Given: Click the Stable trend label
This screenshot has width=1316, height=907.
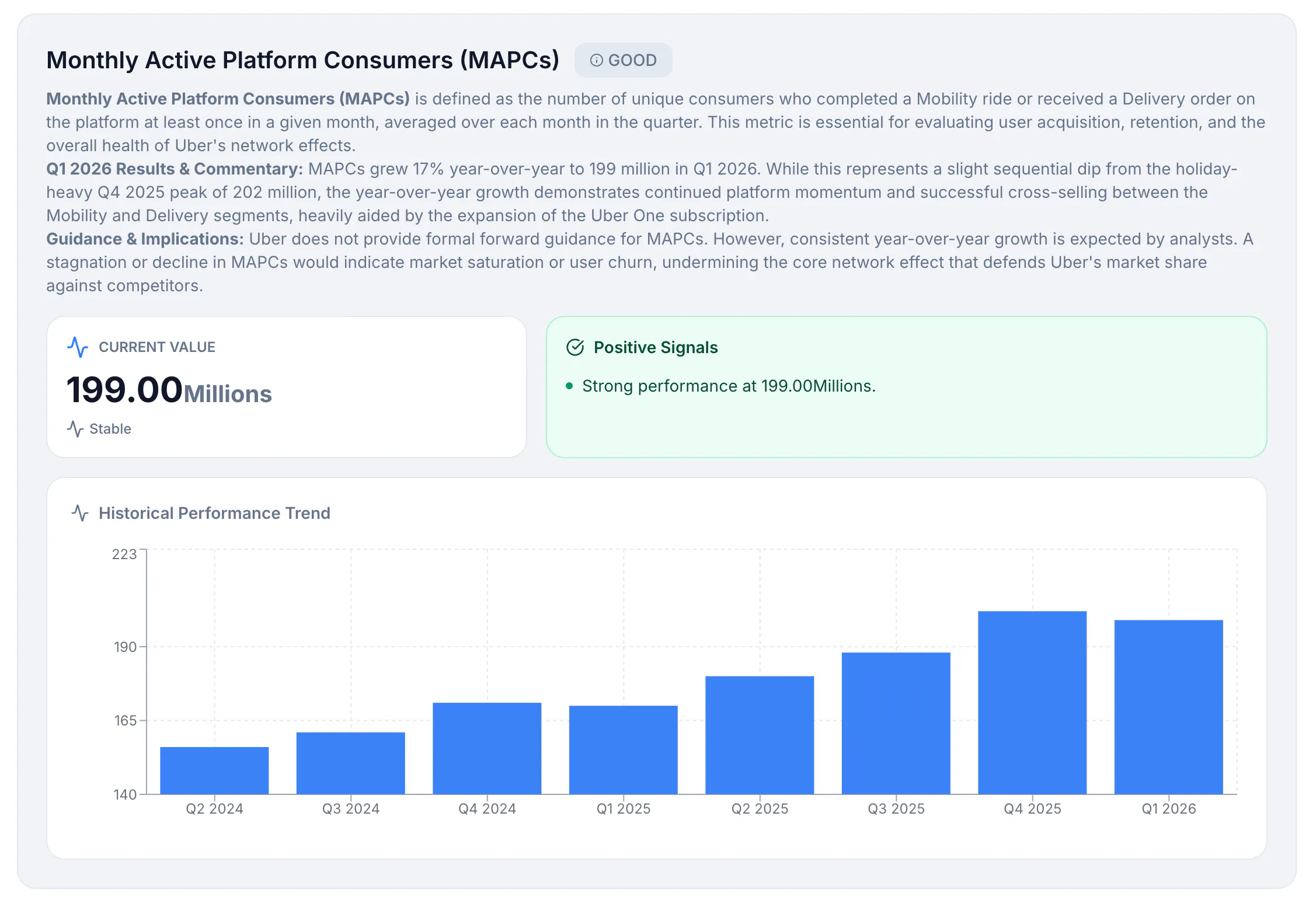Looking at the screenshot, I should click(x=110, y=429).
